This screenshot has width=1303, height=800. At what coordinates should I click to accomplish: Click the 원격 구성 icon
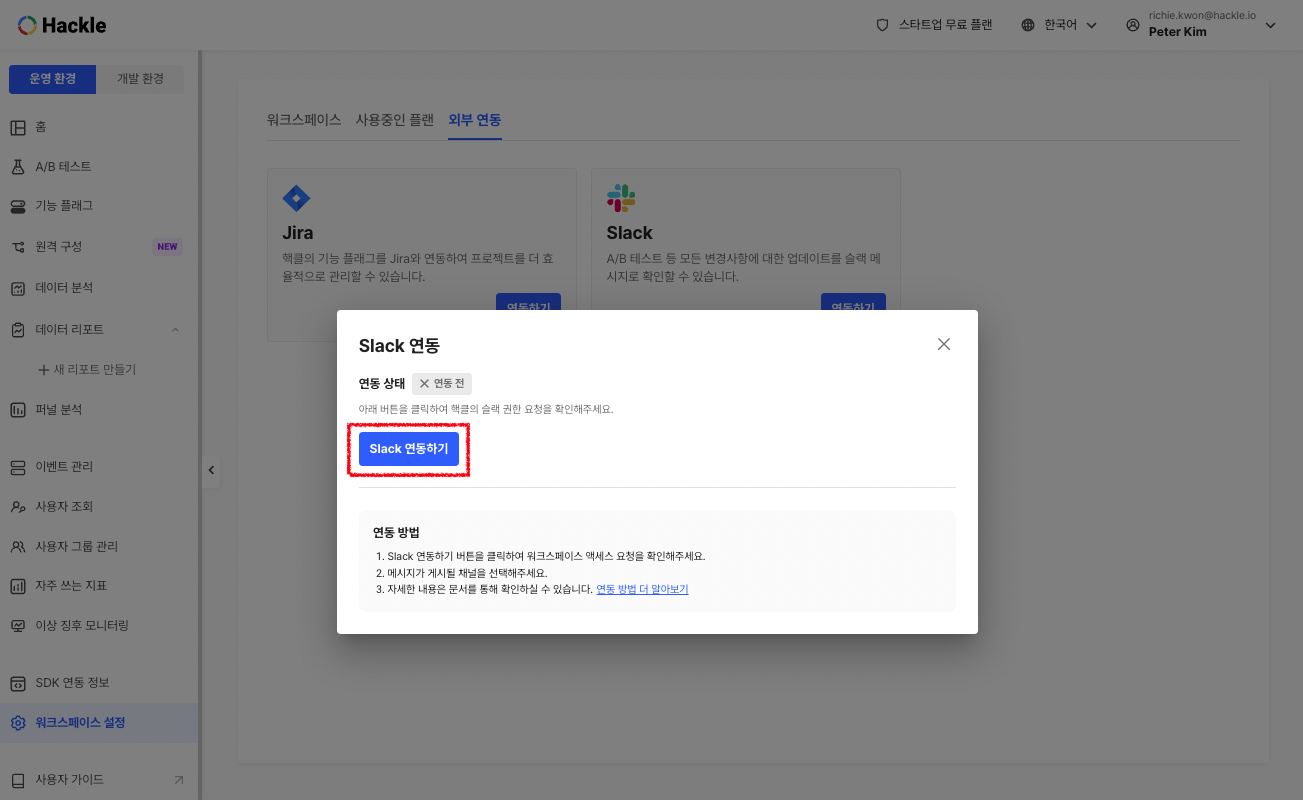[18, 247]
